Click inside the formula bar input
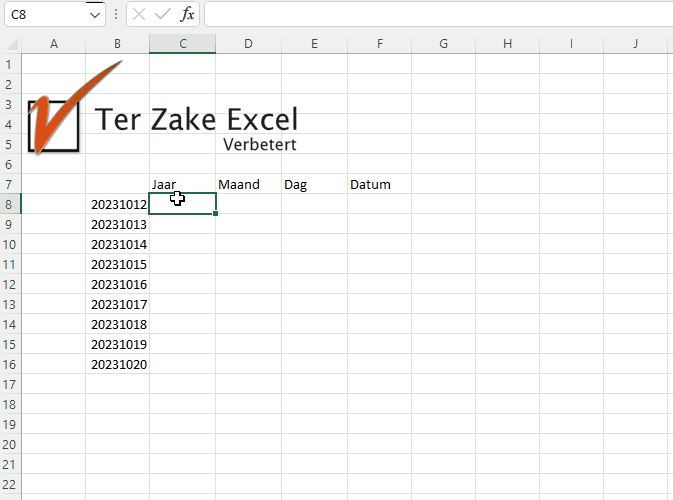673x500 pixels. click(439, 15)
